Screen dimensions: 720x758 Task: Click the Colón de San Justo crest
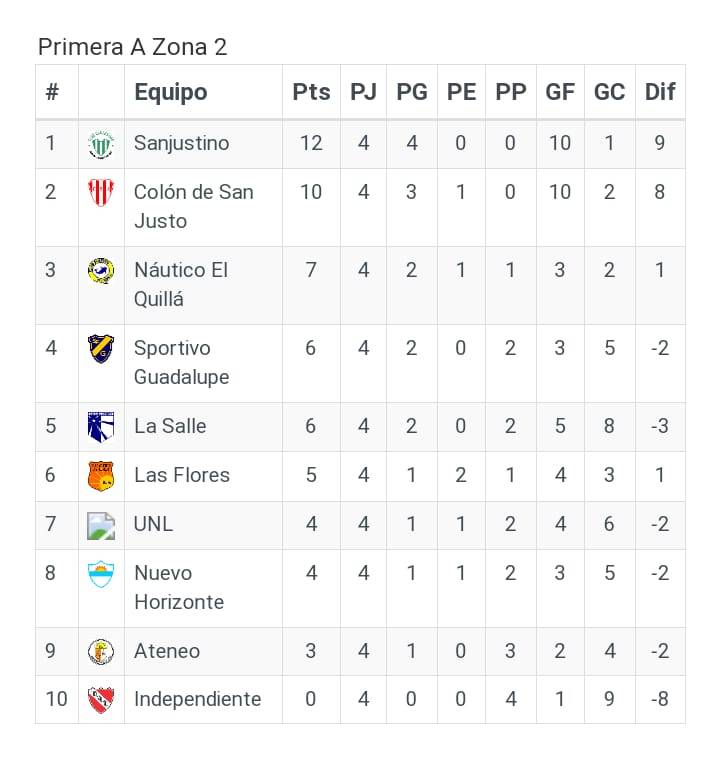101,192
